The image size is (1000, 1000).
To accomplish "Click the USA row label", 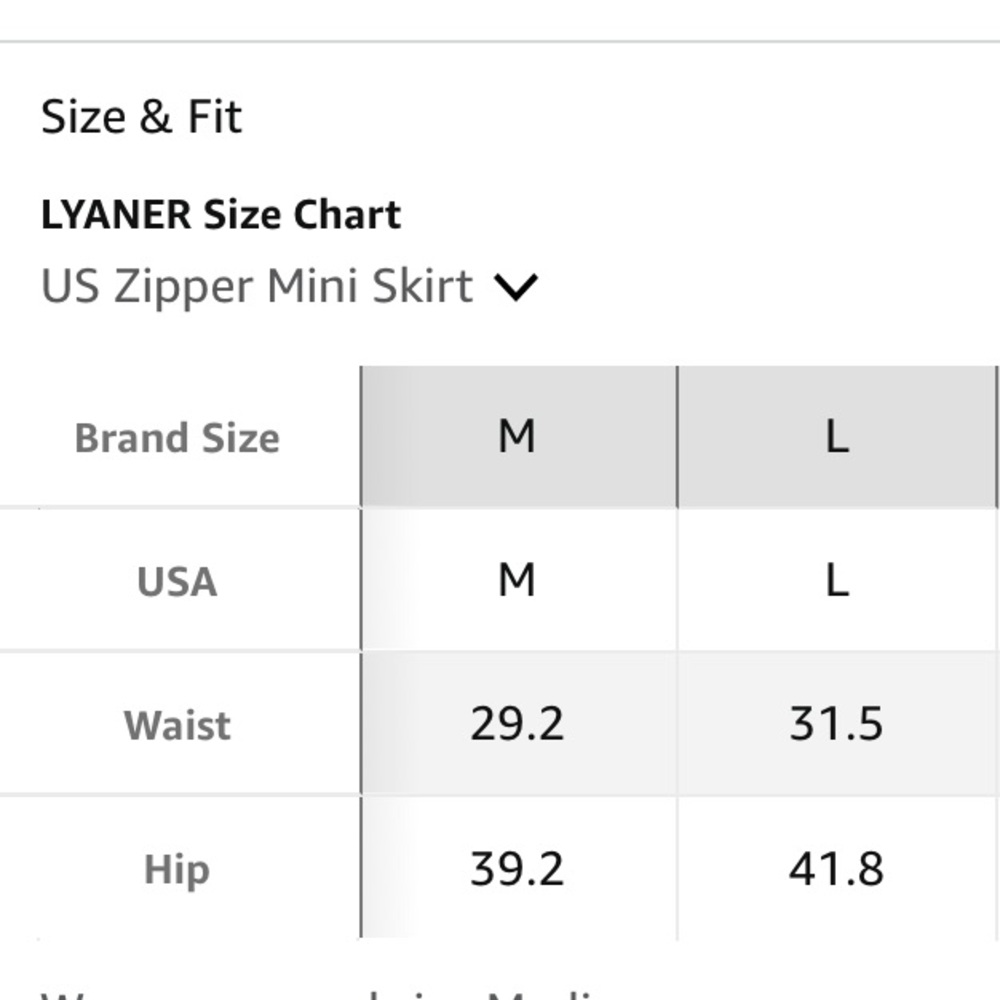I will (x=177, y=582).
